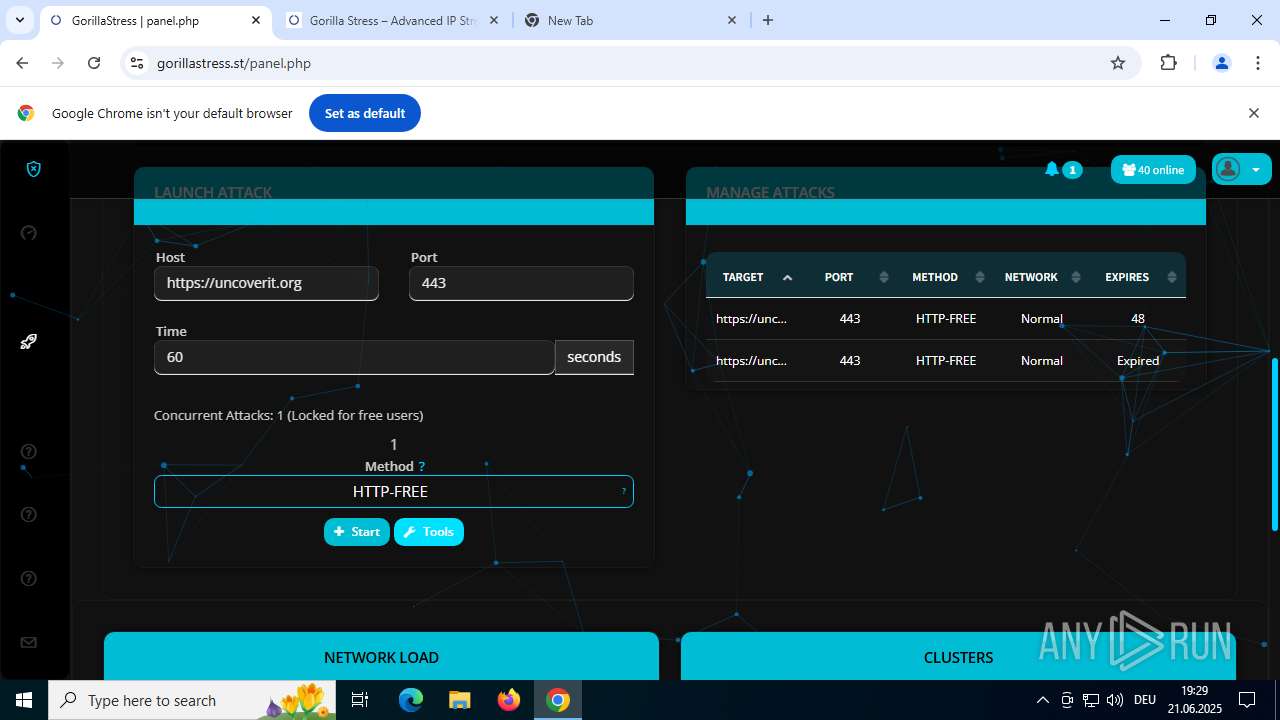Switch to GorillaStress panel.php tab
The width and height of the screenshot is (1280, 720).
pos(155,20)
